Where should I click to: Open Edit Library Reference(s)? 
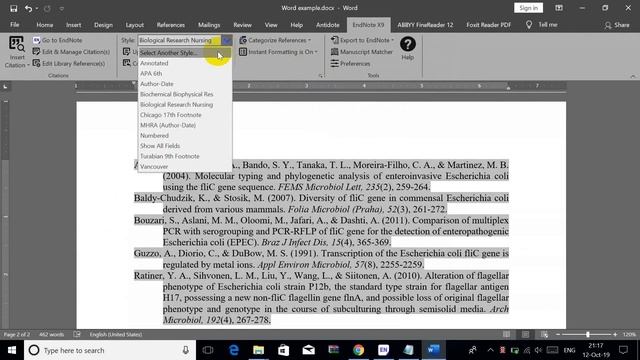69,64
